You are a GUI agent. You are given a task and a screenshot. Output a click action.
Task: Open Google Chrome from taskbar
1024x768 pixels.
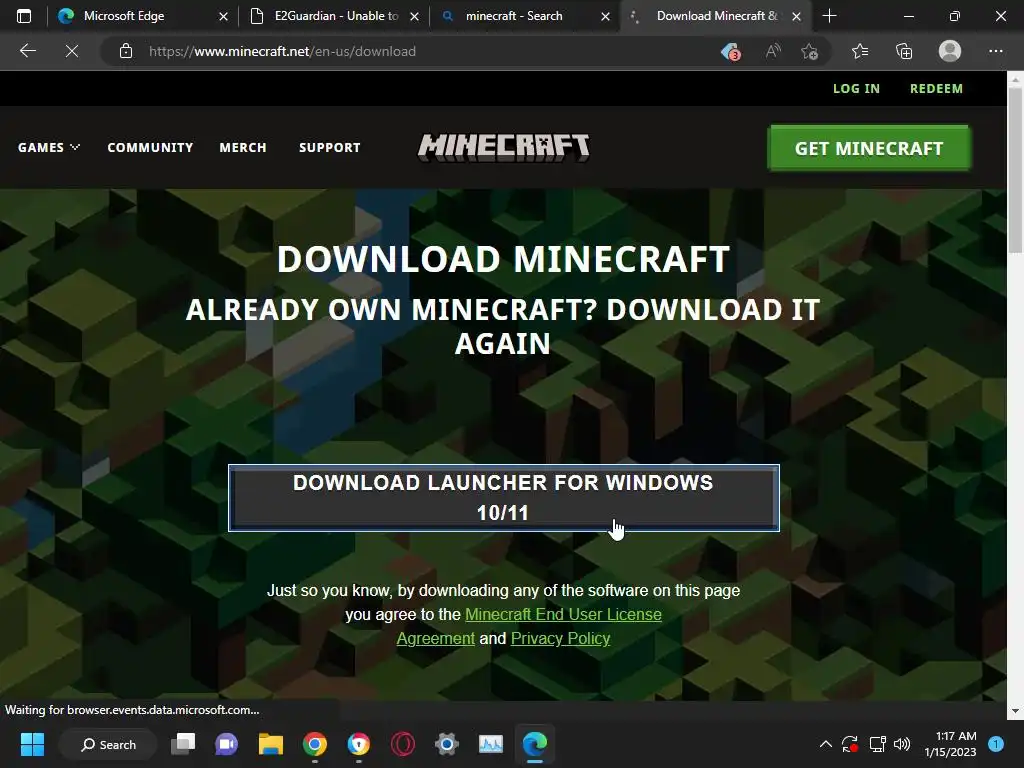point(315,744)
